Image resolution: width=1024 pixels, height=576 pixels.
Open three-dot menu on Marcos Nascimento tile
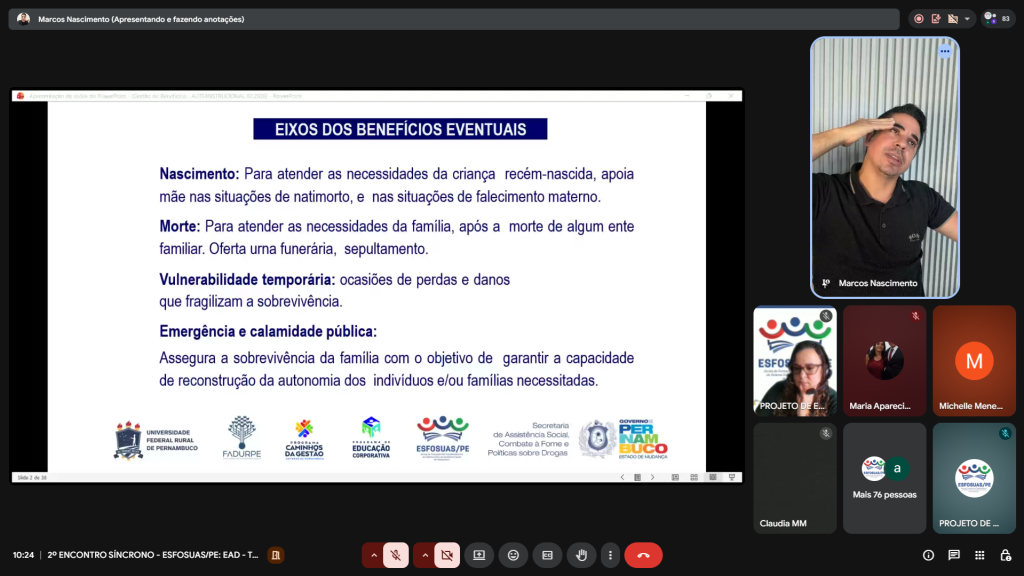944,52
